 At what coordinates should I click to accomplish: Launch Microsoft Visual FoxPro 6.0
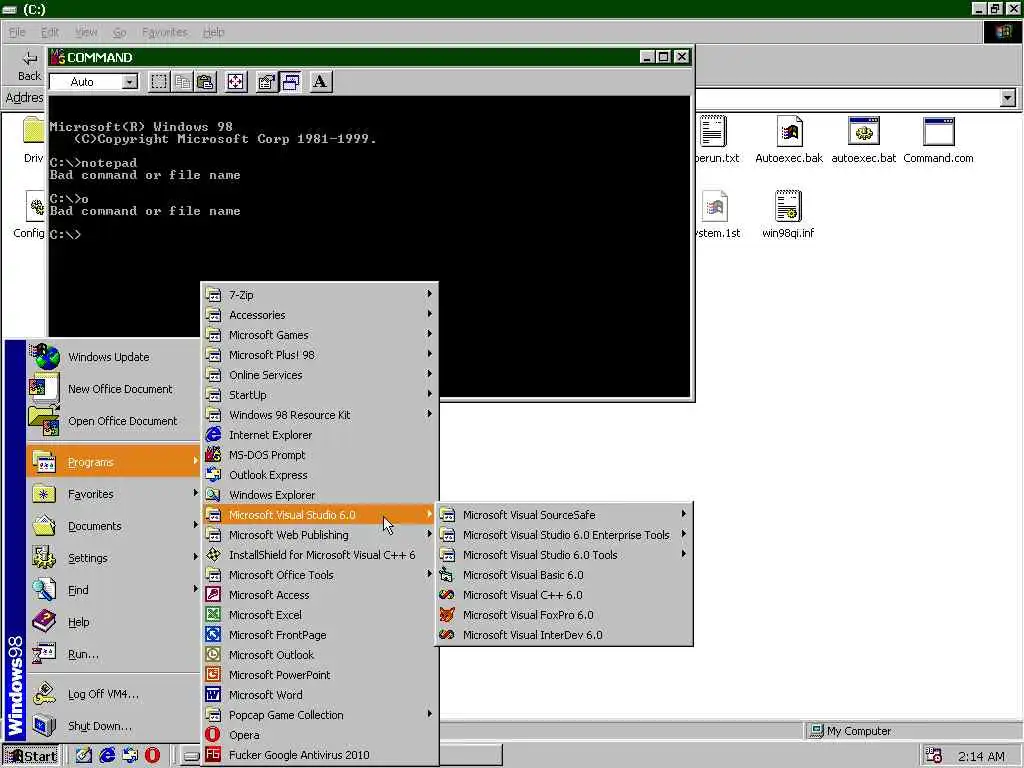[564, 615]
